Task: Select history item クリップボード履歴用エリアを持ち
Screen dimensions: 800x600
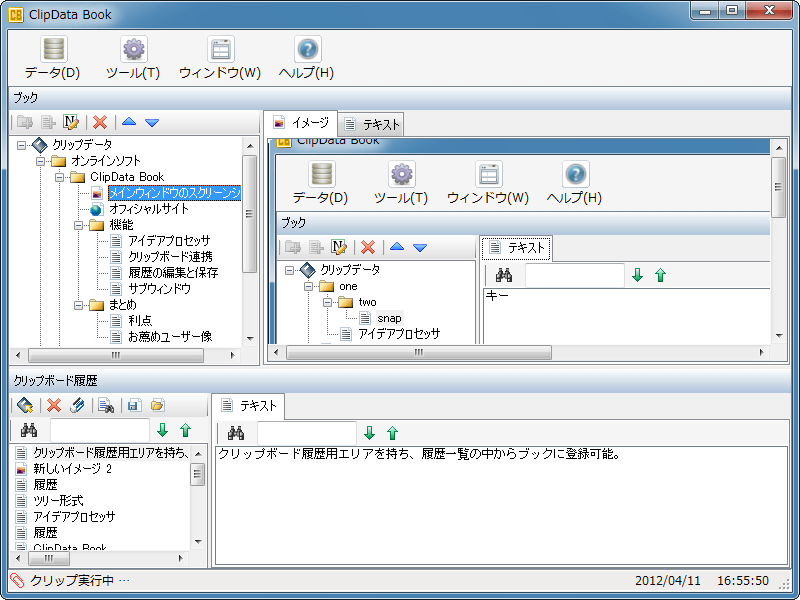Action: click(110, 453)
